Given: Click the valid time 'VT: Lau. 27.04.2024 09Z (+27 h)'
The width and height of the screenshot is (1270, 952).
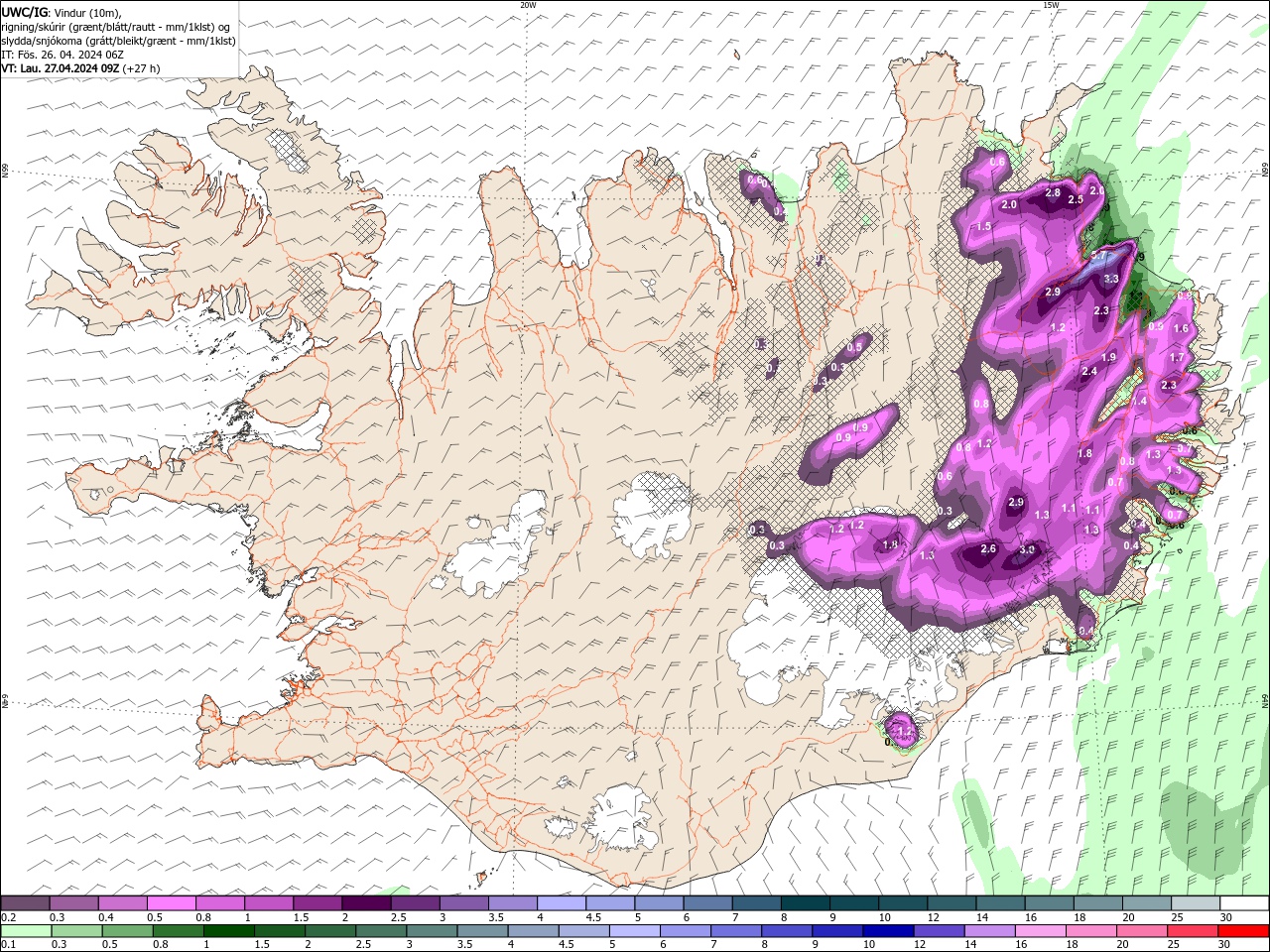Looking at the screenshot, I should pyautogui.click(x=80, y=68).
